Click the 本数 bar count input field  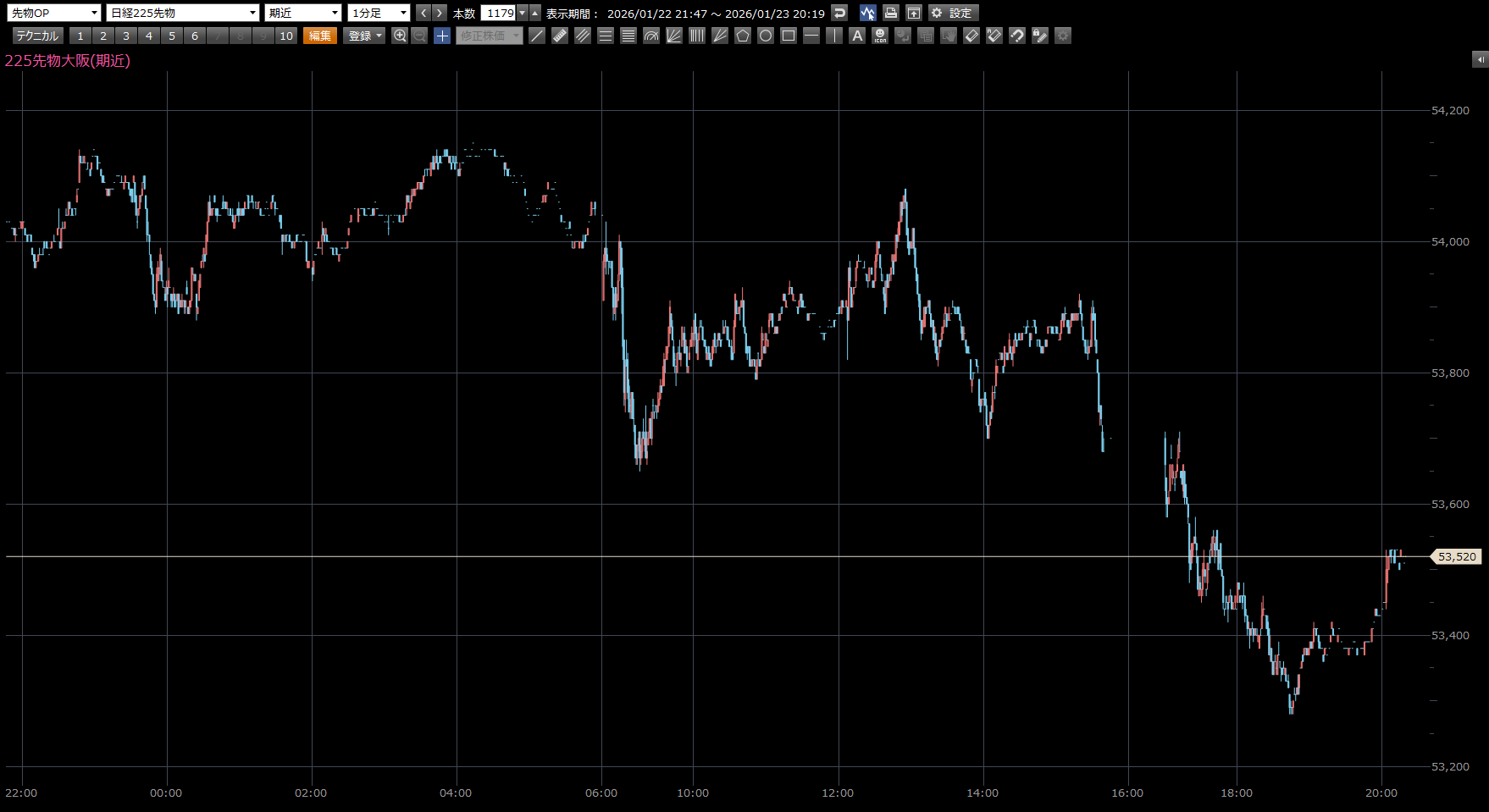499,13
